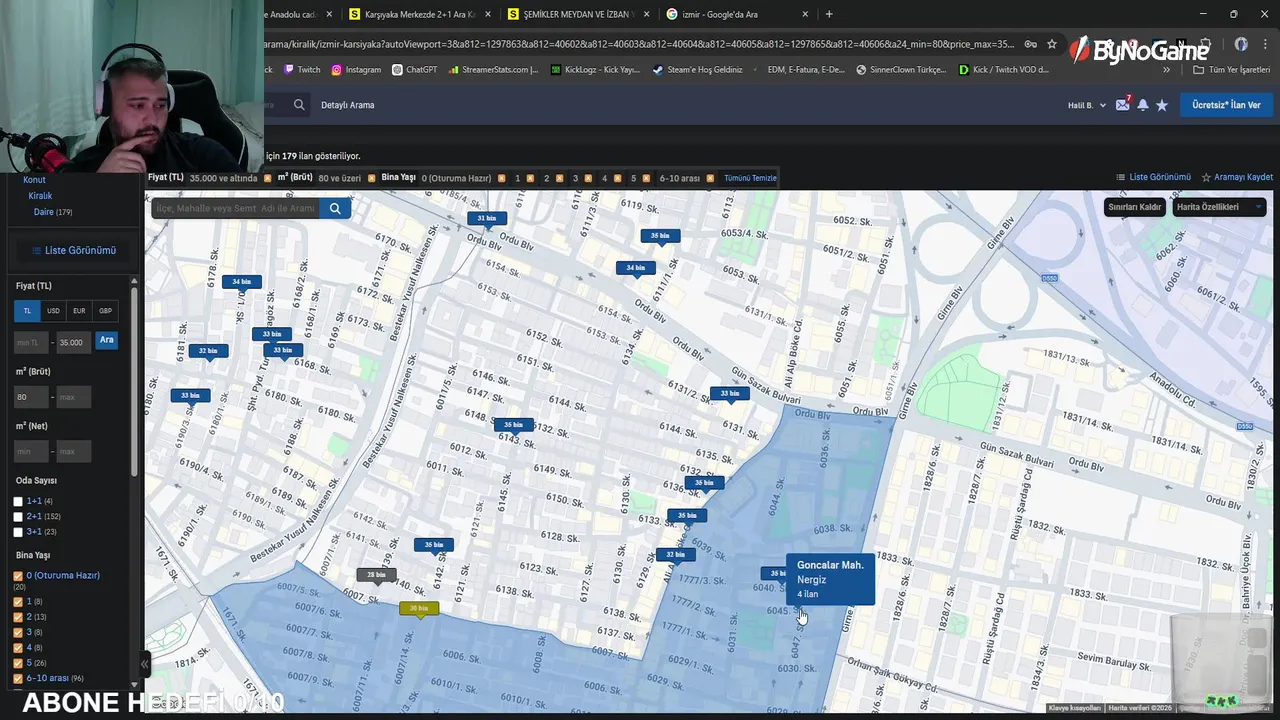Uncheck '0 (Oturuma Hazır)' building age
This screenshot has width=1280, height=720.
(x=18, y=576)
